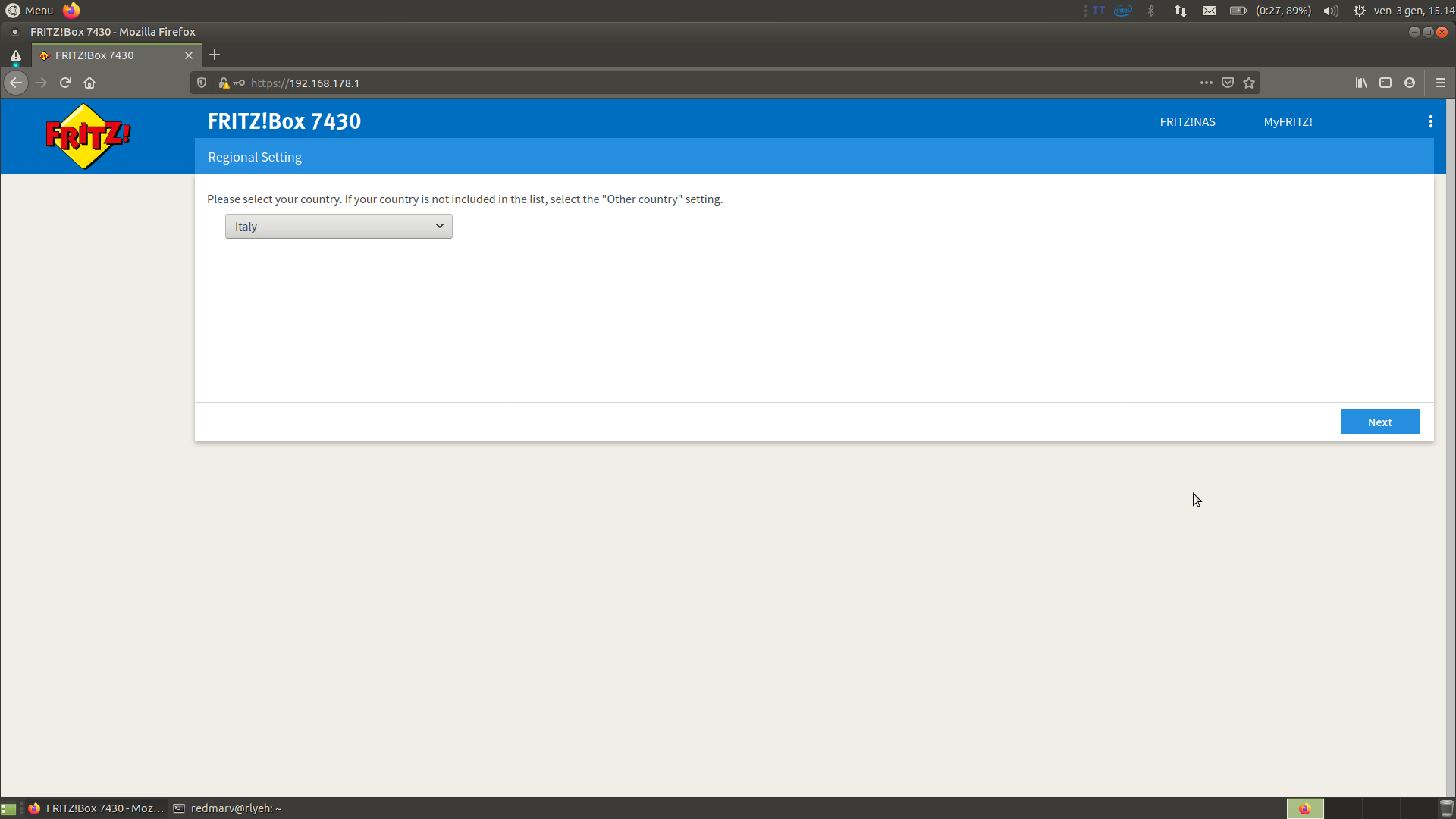Bookmark this page with the star

(x=1249, y=83)
